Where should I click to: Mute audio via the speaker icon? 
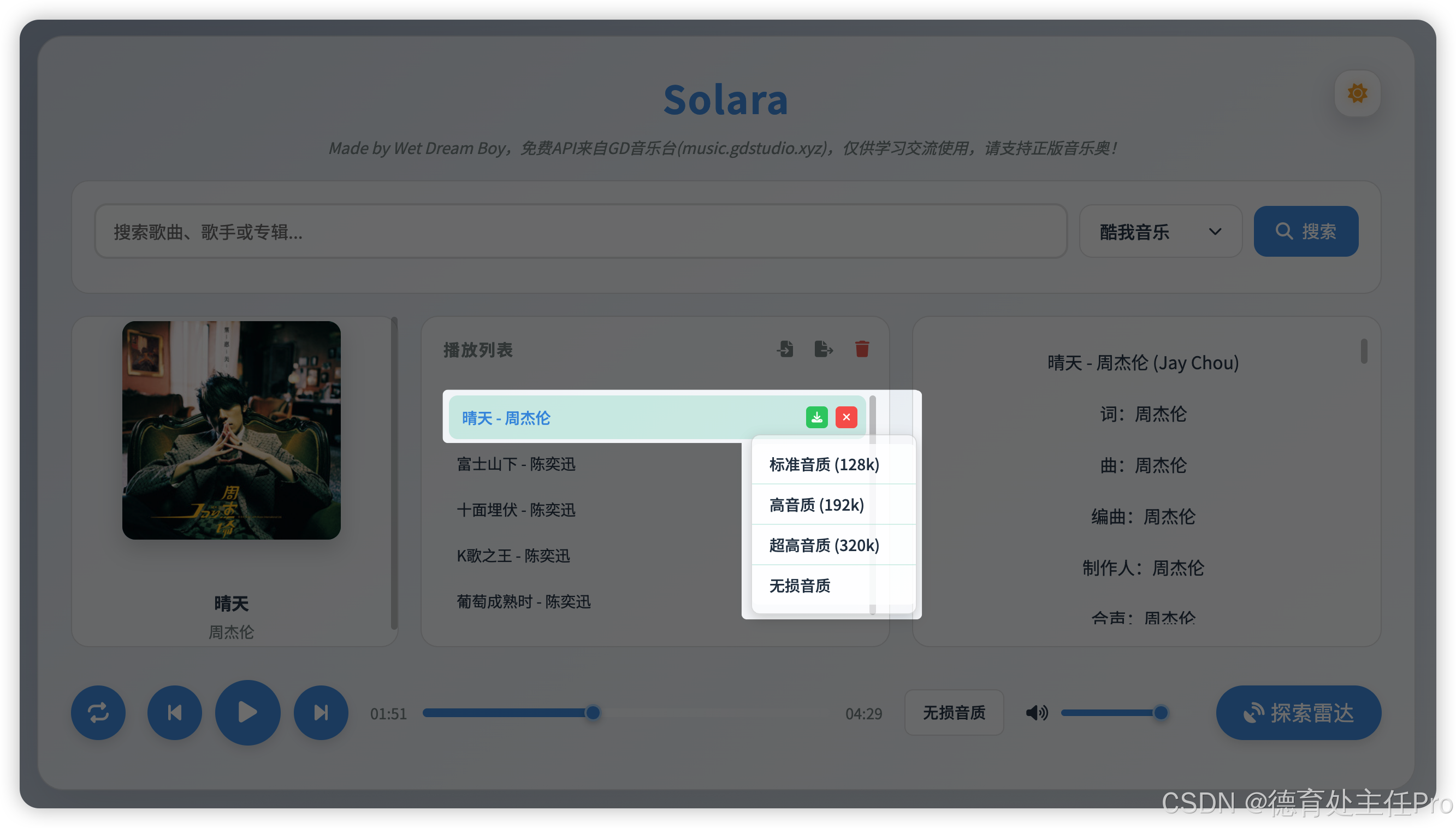(x=1037, y=713)
